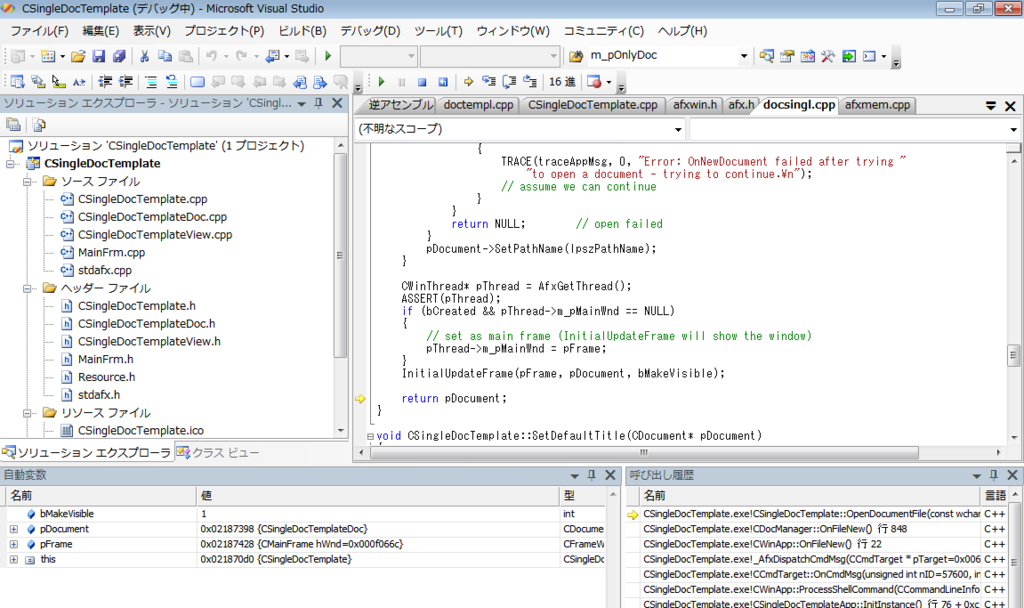This screenshot has width=1024, height=608.
Task: Open the empty members dropdown beside the scope box
Action: pos(1014,129)
